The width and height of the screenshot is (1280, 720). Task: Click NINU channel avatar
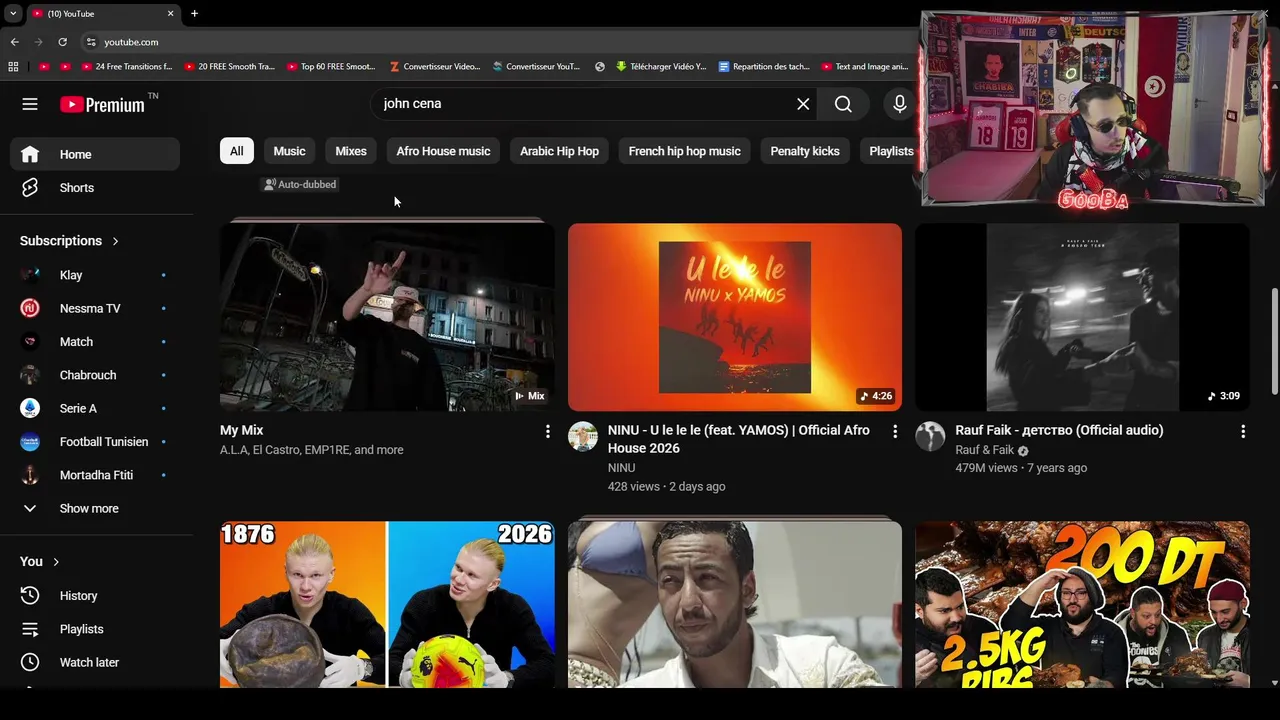click(x=583, y=437)
